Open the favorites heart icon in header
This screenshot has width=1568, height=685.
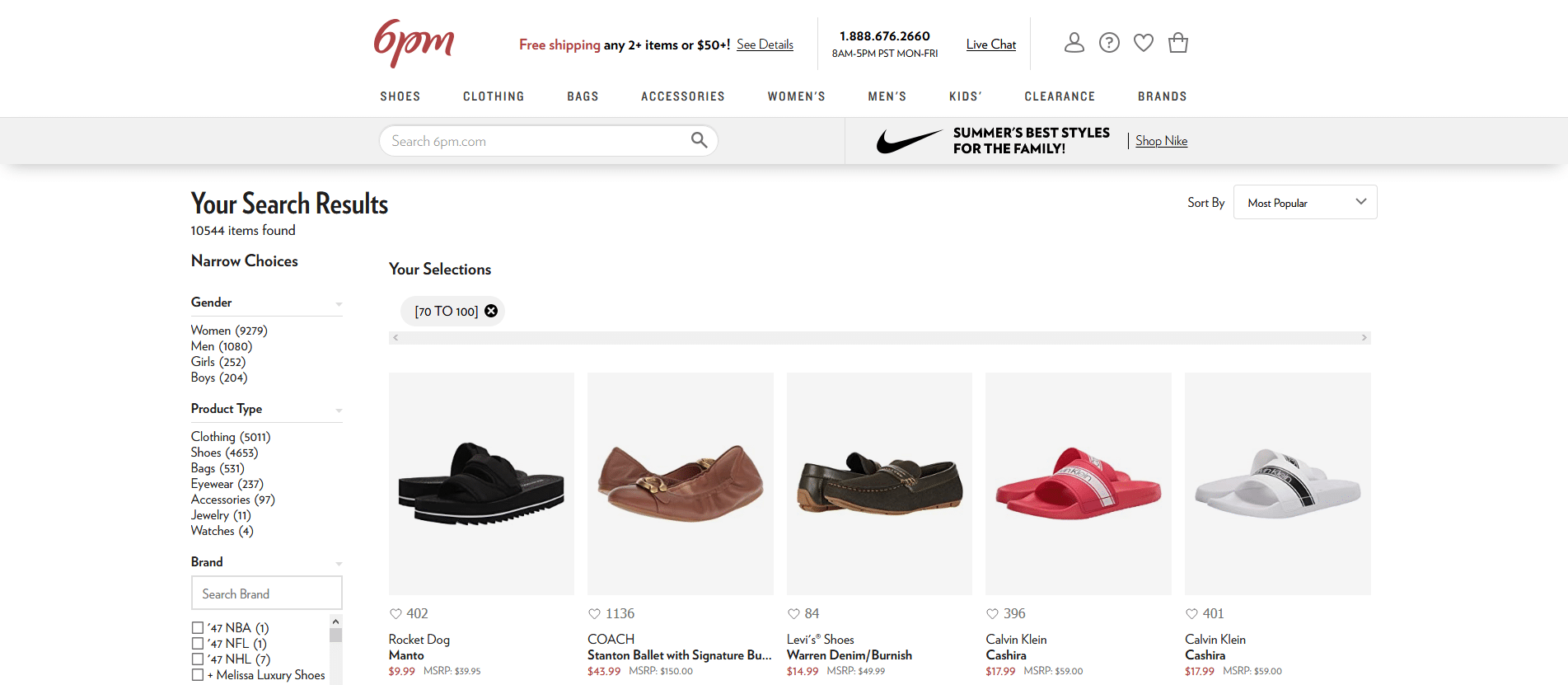tap(1144, 43)
